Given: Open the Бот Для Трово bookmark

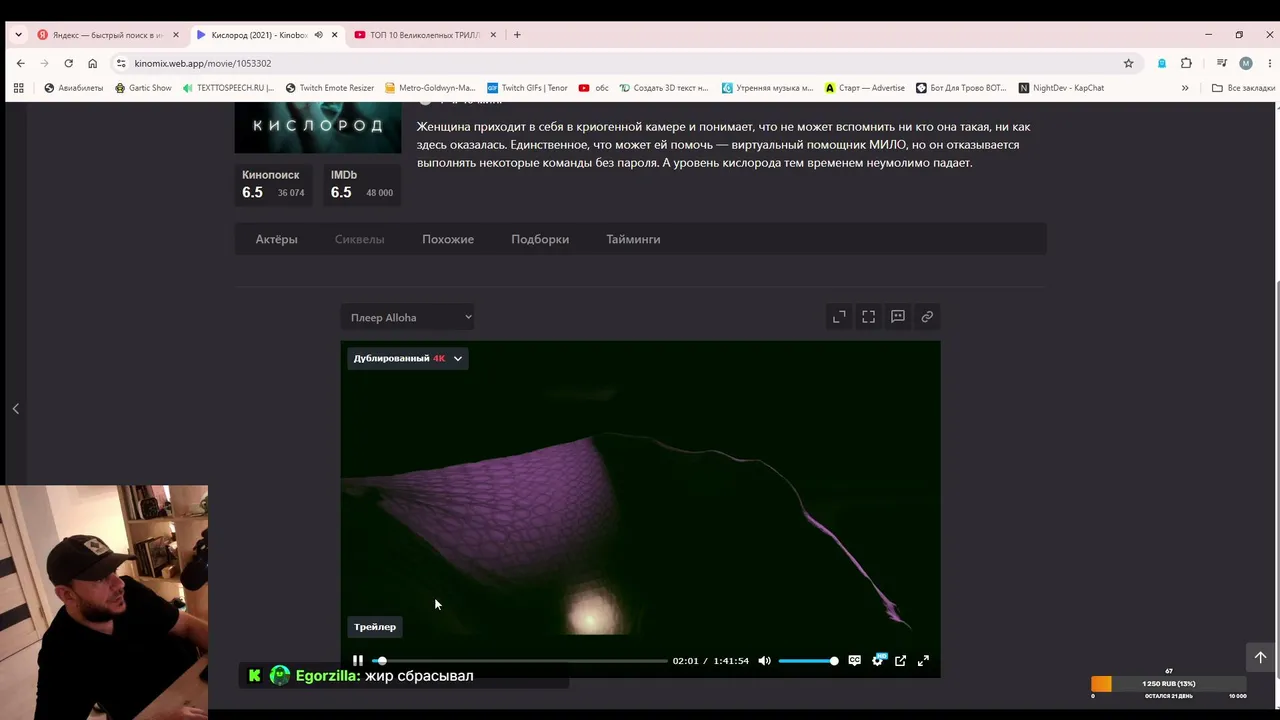Looking at the screenshot, I should point(961,88).
